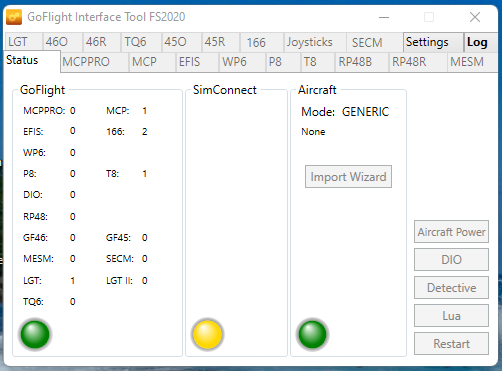This screenshot has height=371, width=502.
Task: Click the '166:' device label
Action: click(115, 132)
